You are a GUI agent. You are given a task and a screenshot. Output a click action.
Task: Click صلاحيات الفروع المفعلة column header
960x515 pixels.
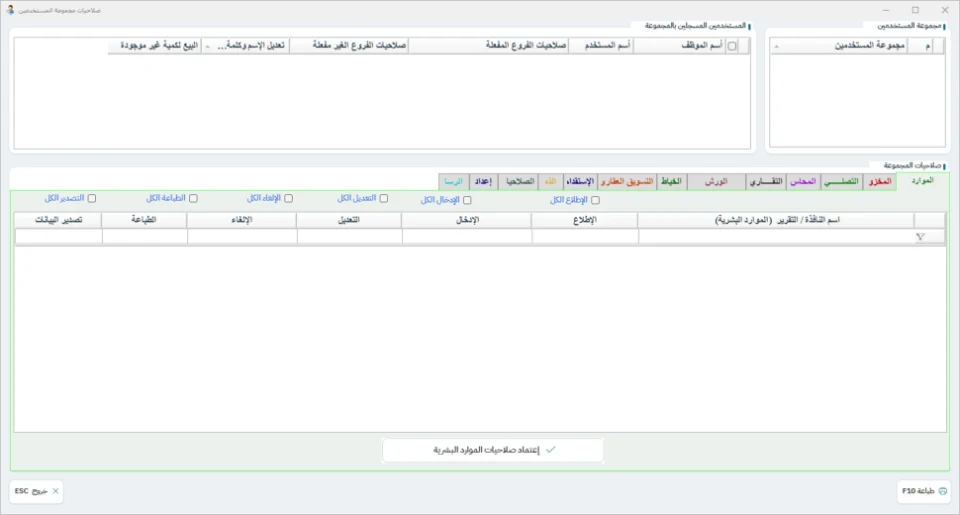click(x=489, y=46)
